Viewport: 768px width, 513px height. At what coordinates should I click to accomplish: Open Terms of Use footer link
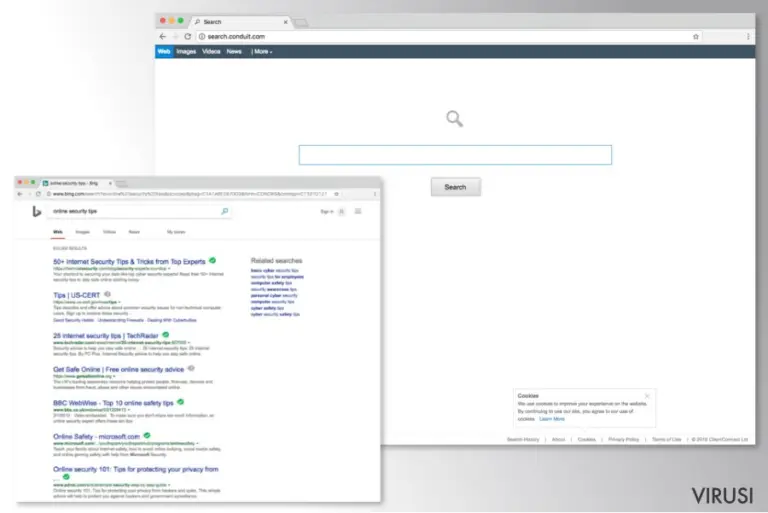pyautogui.click(x=666, y=440)
